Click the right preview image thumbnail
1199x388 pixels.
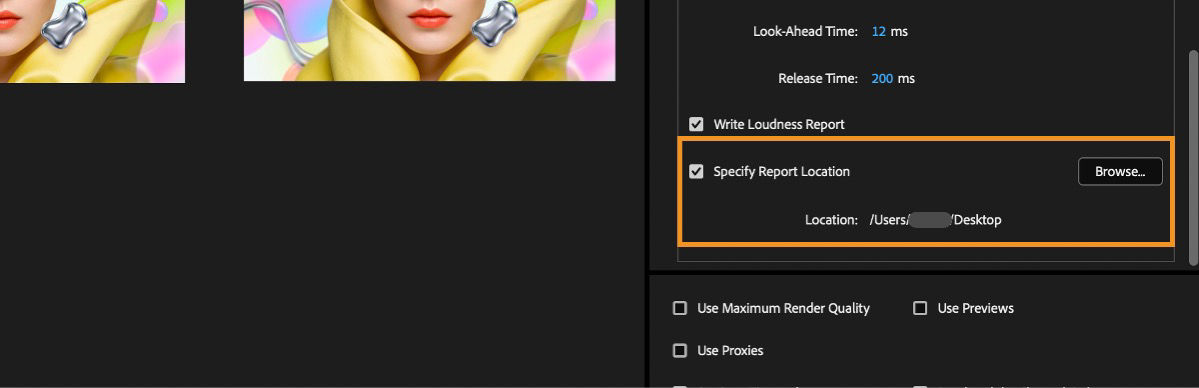430,40
